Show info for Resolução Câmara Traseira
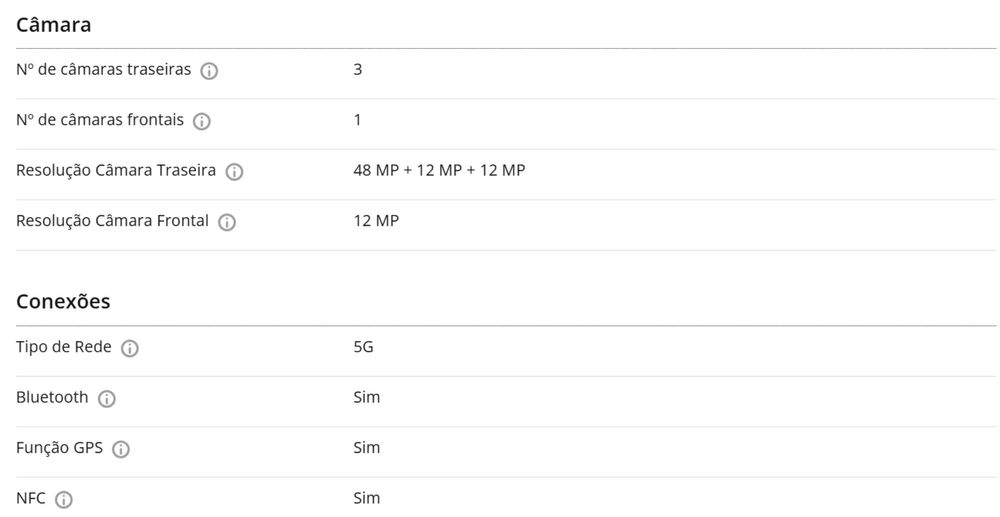 [234, 172]
